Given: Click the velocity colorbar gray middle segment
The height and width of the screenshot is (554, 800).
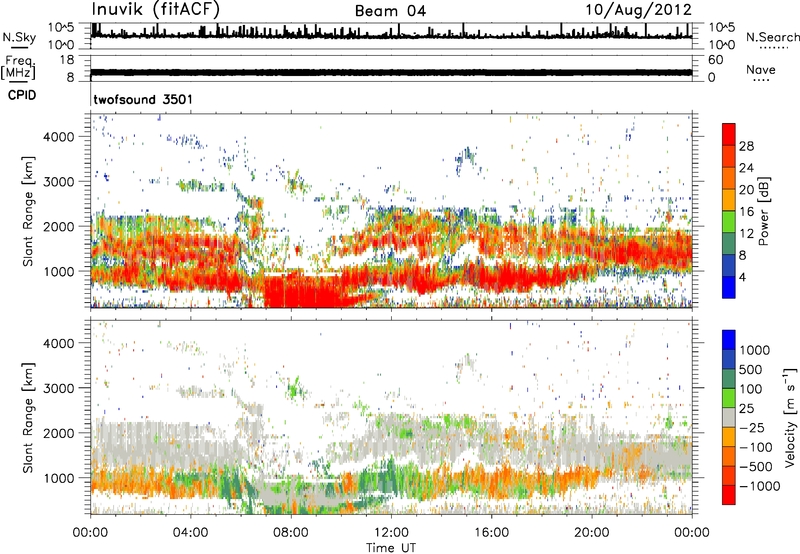Looking at the screenshot, I should point(729,417).
